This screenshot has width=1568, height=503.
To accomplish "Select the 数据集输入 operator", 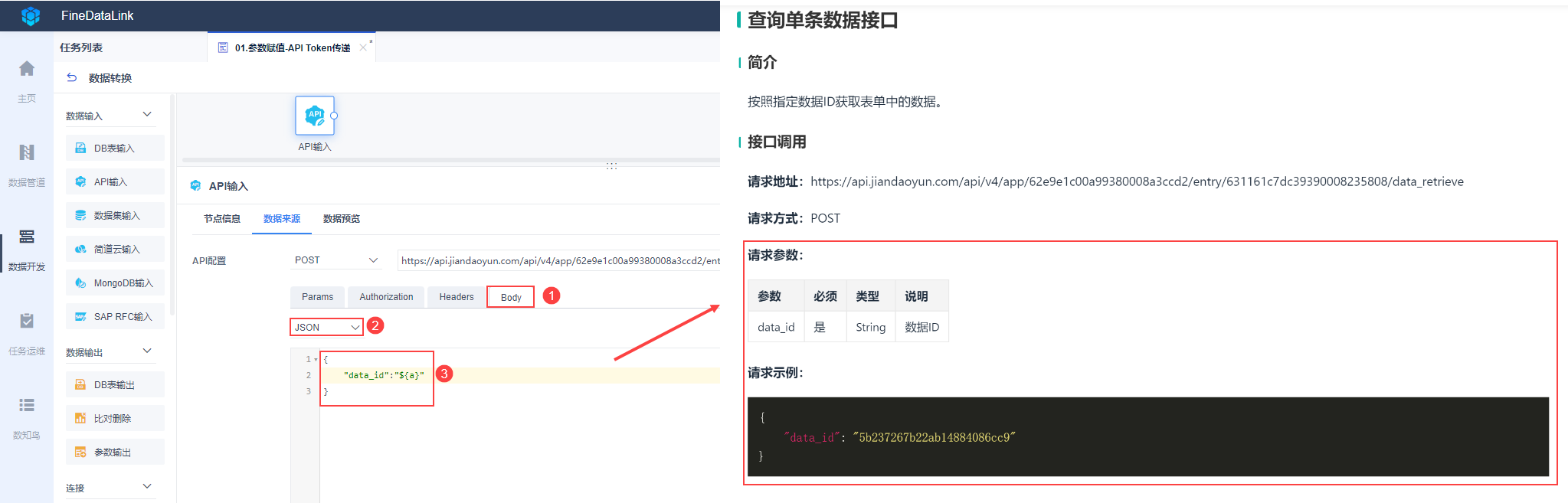I will (115, 215).
